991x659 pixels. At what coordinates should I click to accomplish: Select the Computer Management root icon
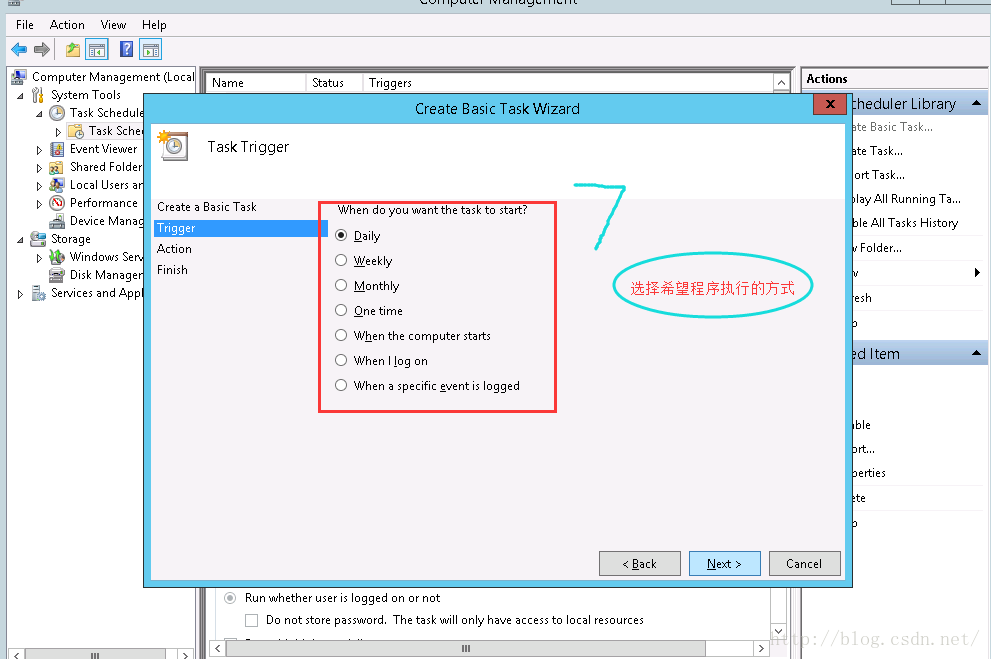coord(19,77)
